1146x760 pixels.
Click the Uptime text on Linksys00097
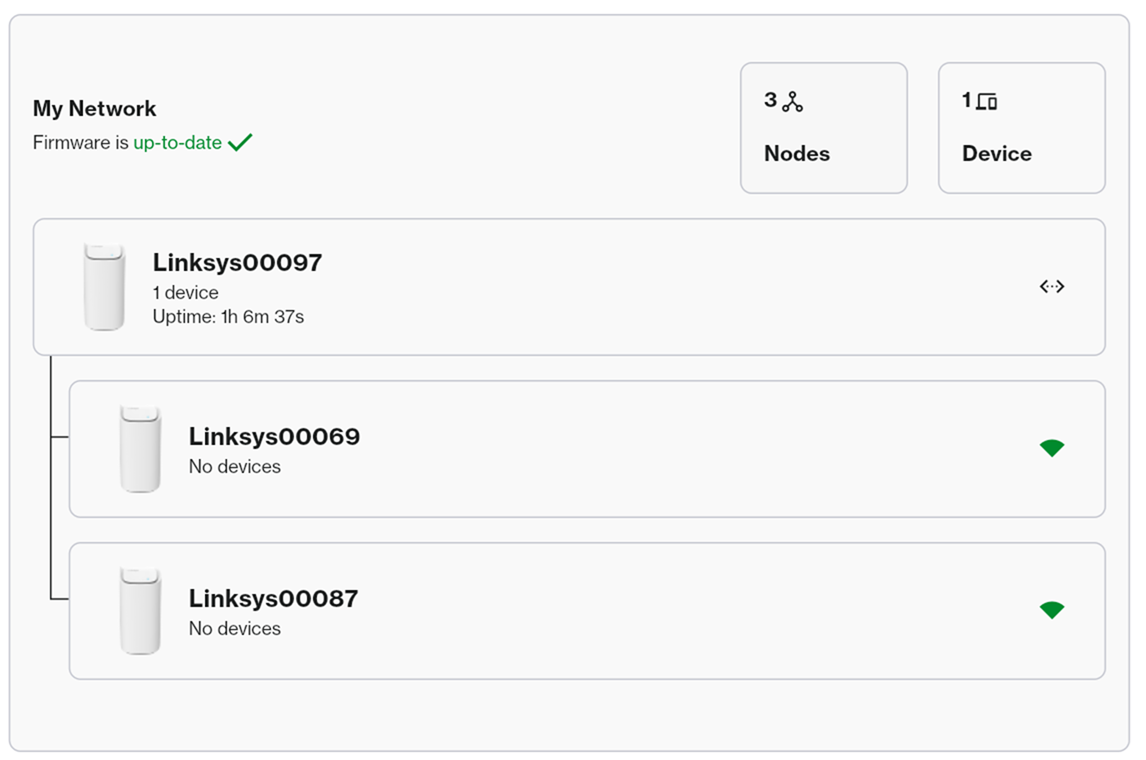[228, 317]
